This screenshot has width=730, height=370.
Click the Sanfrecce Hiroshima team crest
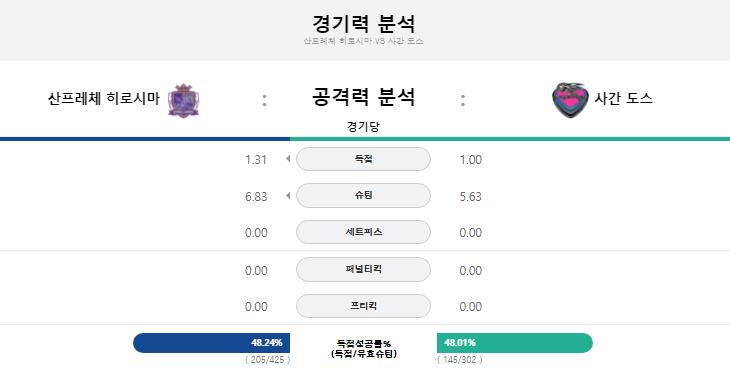coord(183,100)
